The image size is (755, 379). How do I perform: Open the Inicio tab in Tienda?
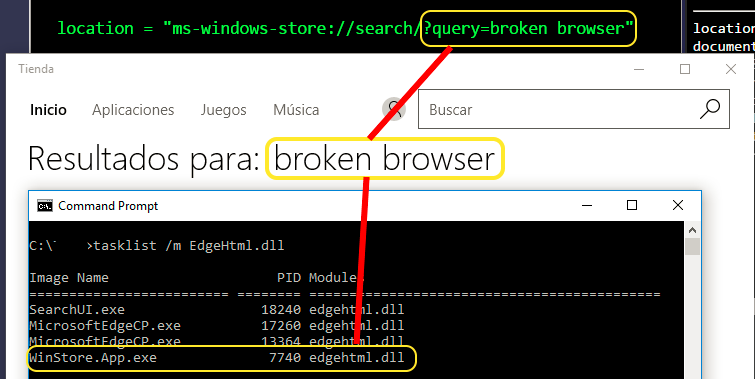coord(48,110)
